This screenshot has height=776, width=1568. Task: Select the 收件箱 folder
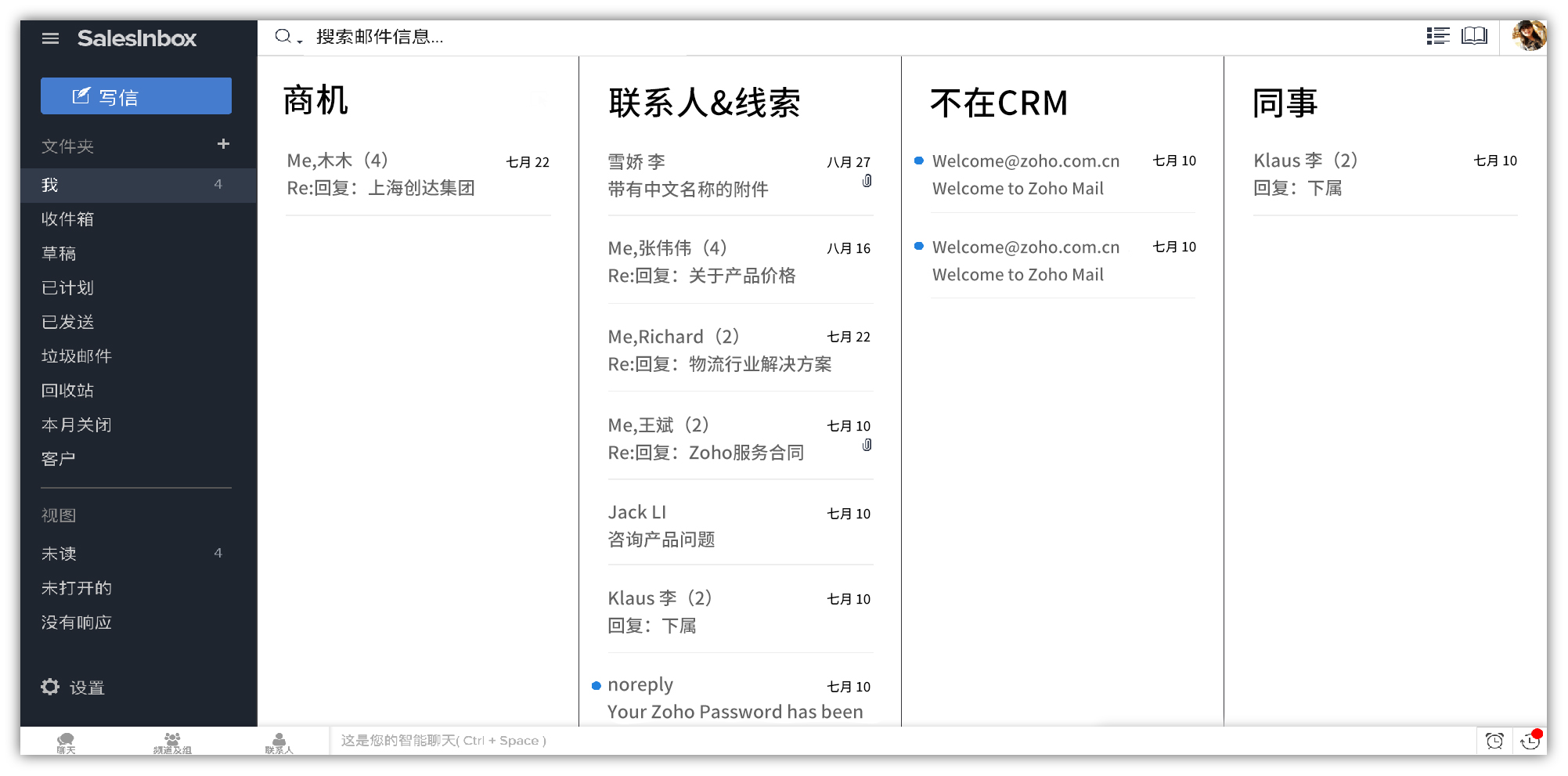click(67, 219)
